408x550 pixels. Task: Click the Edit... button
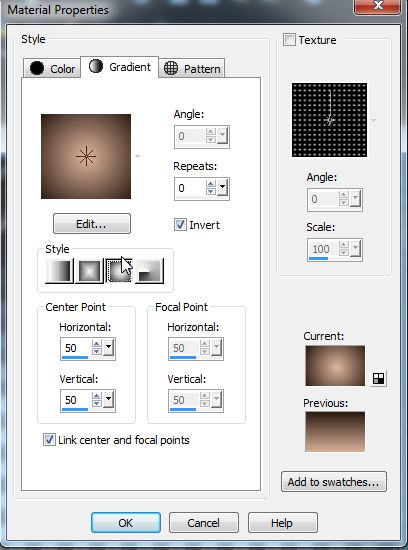[92, 223]
